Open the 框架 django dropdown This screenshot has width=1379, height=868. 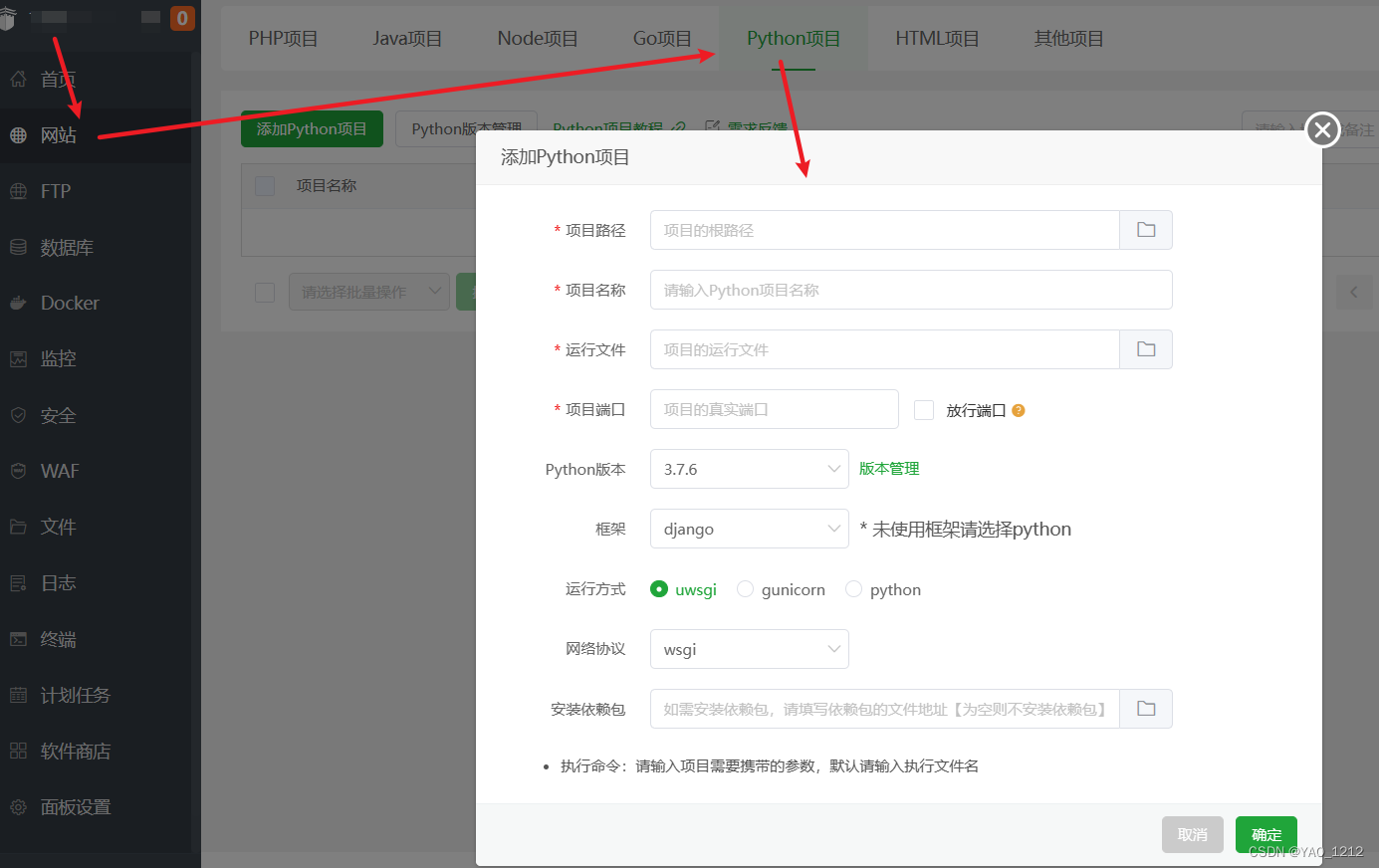[x=749, y=529]
